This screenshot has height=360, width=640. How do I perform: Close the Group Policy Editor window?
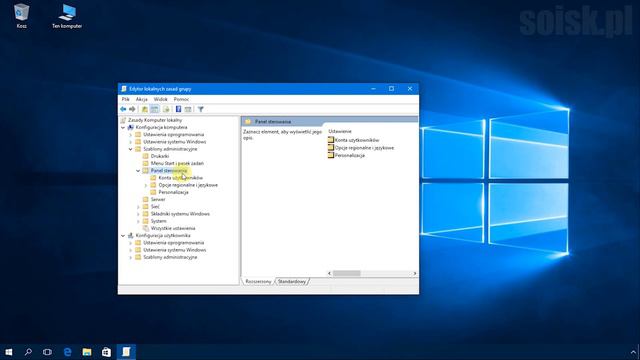pyautogui.click(x=410, y=89)
